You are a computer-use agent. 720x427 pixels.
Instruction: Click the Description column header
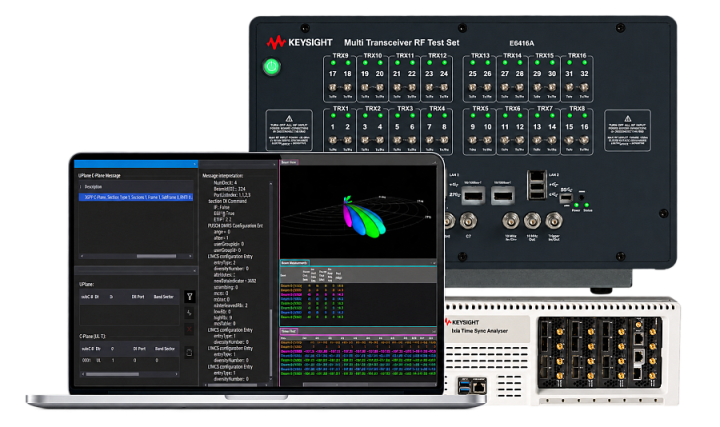tap(93, 187)
